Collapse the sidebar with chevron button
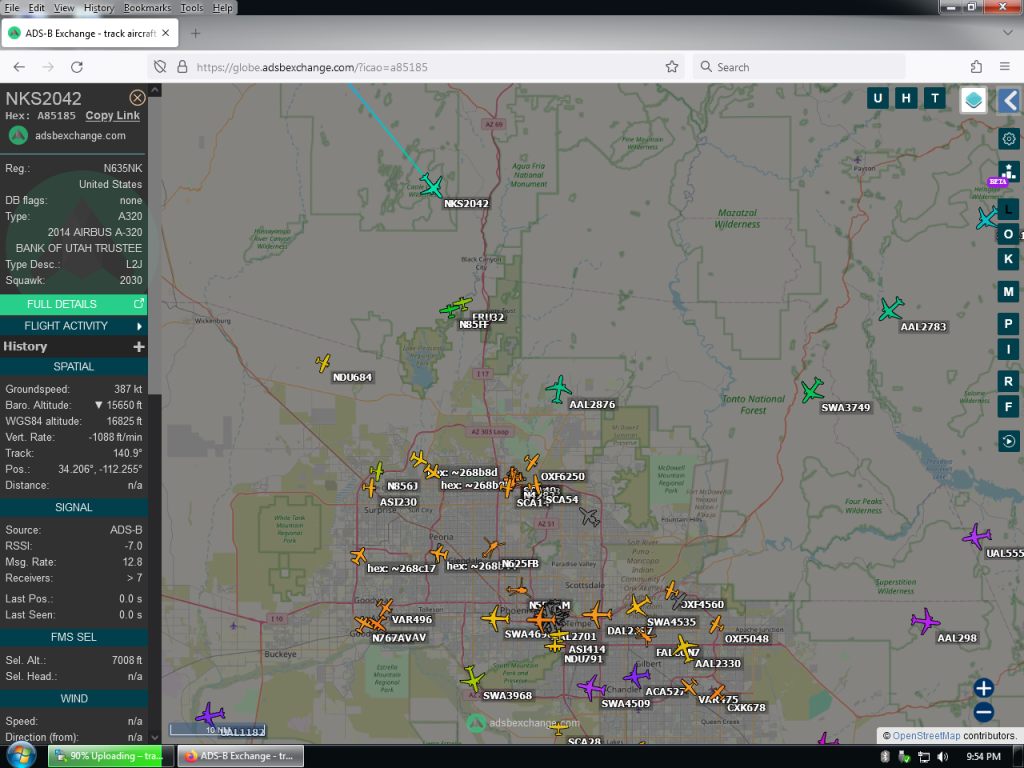 [x=1010, y=101]
